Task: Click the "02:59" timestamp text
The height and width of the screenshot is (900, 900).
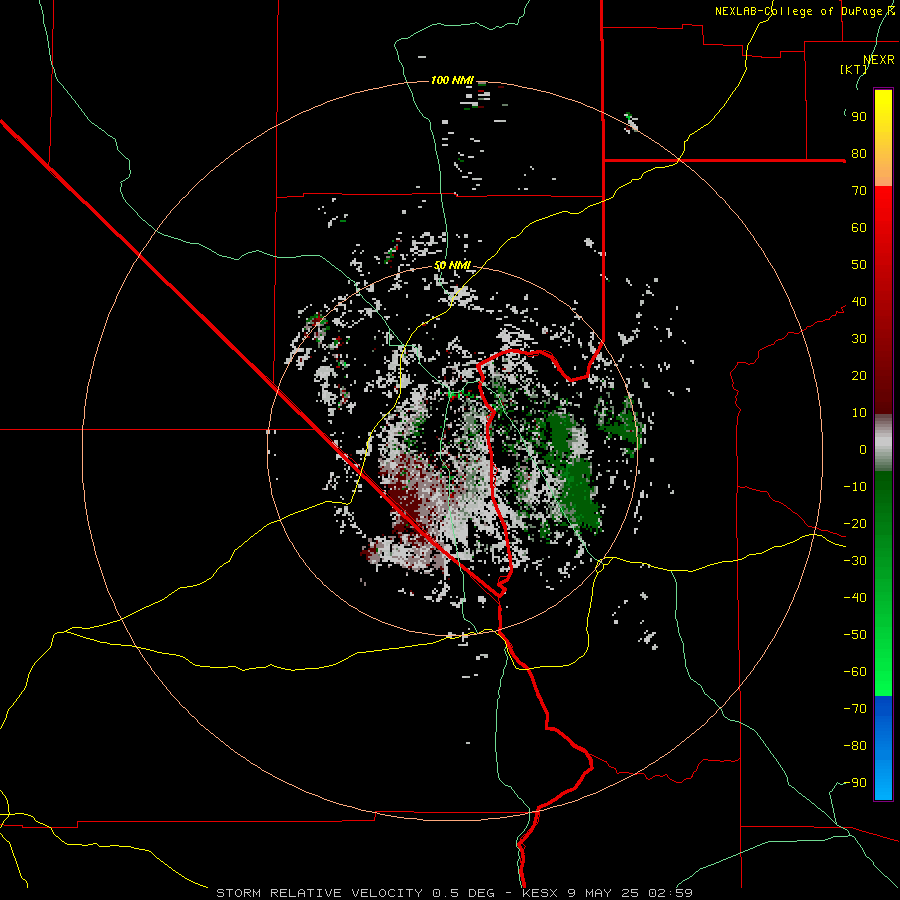Action: 670,893
